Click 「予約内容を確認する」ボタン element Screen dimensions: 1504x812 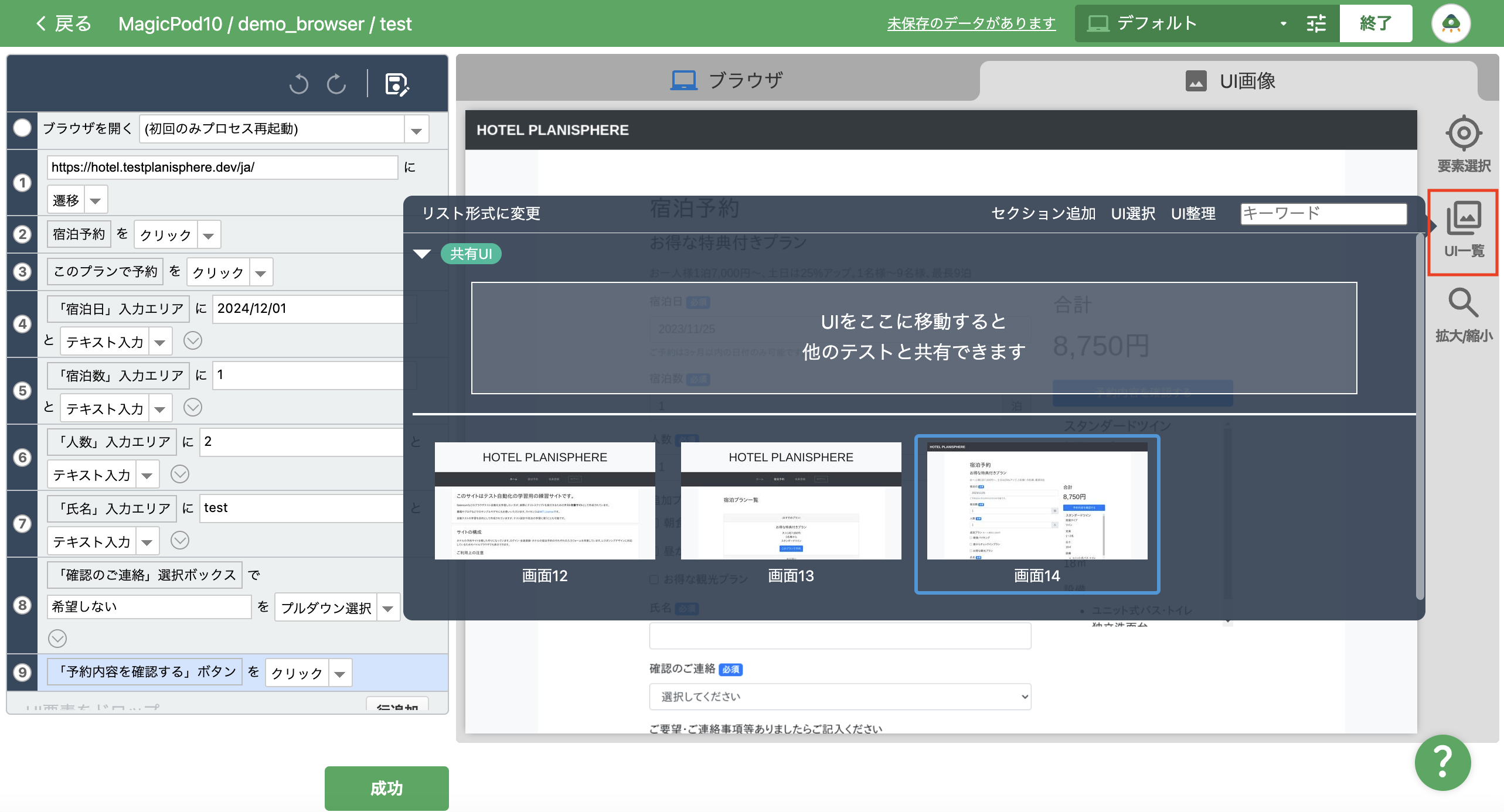point(145,671)
